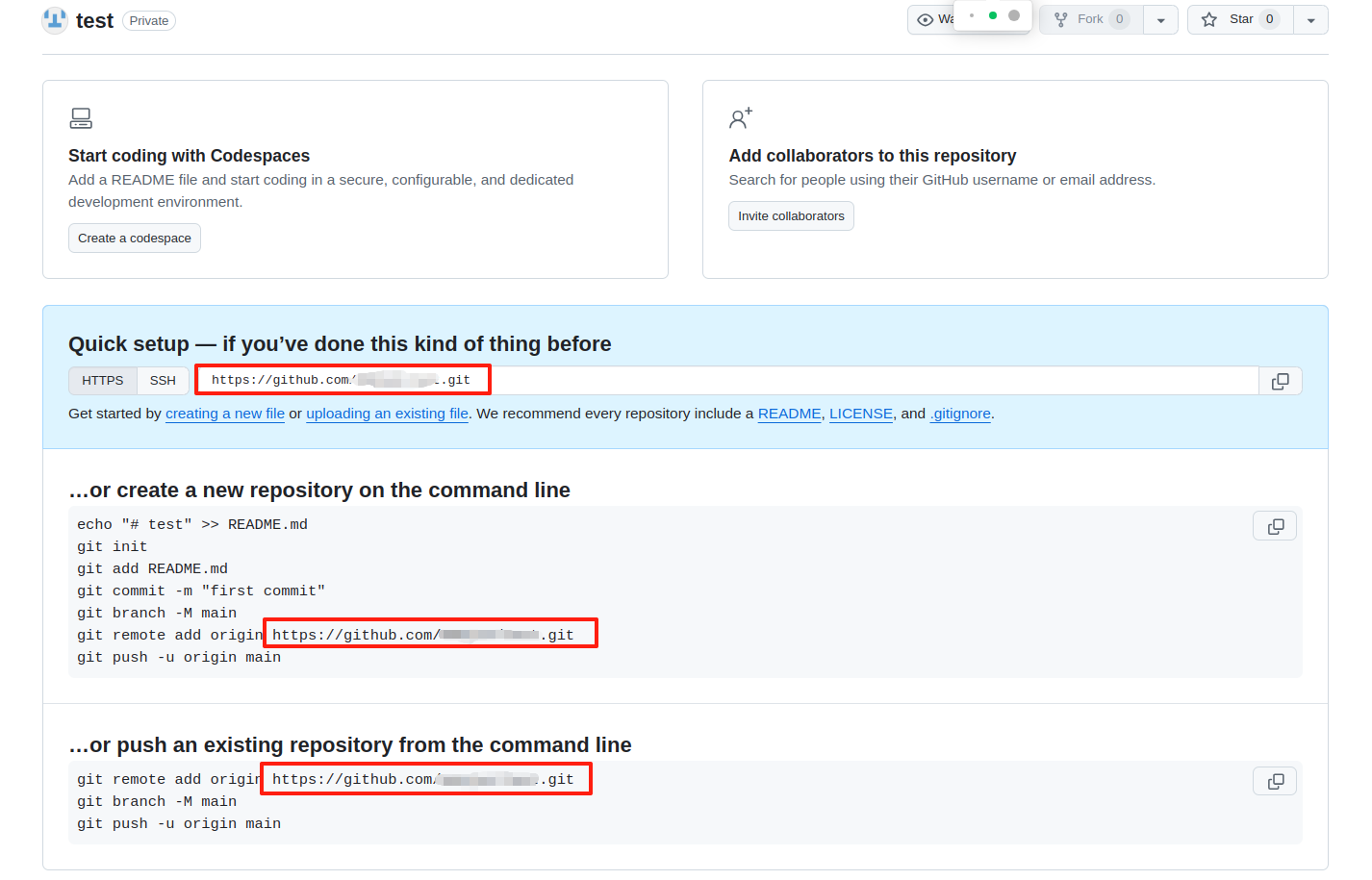The height and width of the screenshot is (880, 1372).
Task: Click the or create a new repository heading
Action: [319, 490]
